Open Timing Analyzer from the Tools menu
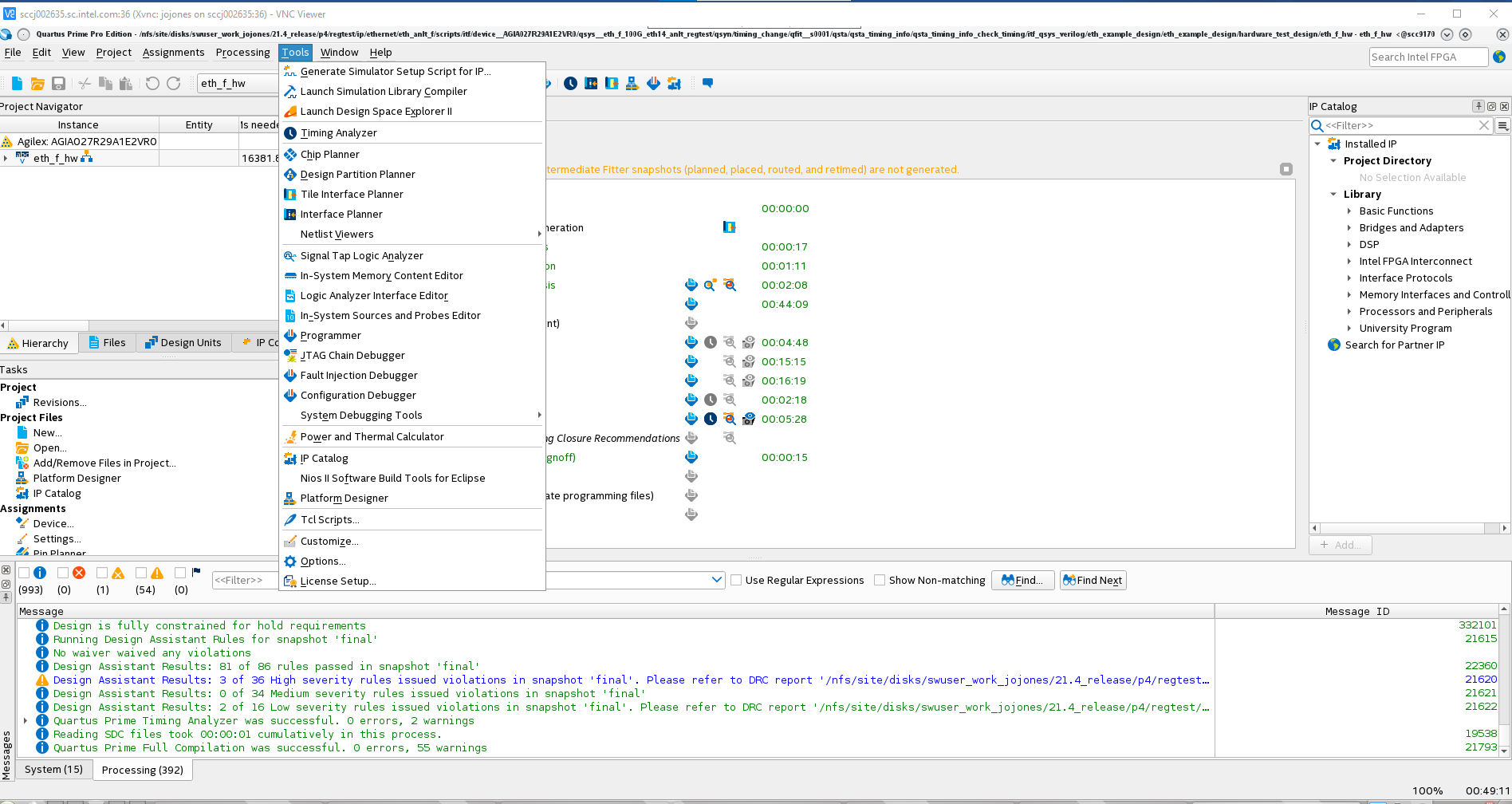Viewport: 1512px width, 804px height. click(x=338, y=133)
